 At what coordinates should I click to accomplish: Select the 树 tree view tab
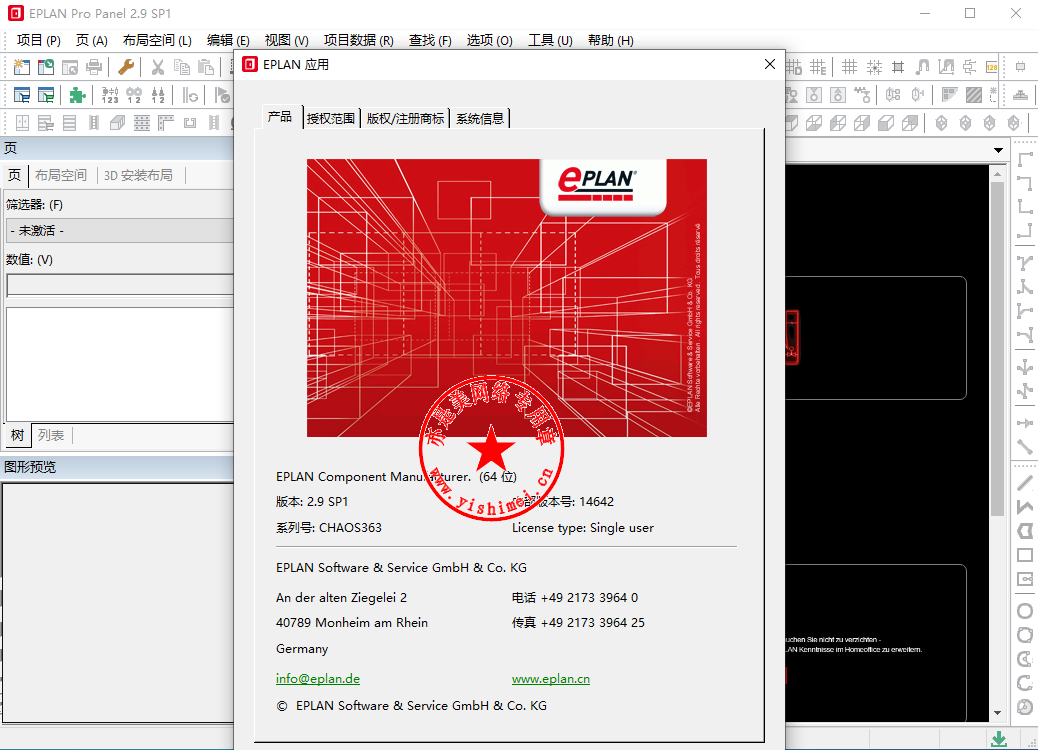click(x=17, y=436)
